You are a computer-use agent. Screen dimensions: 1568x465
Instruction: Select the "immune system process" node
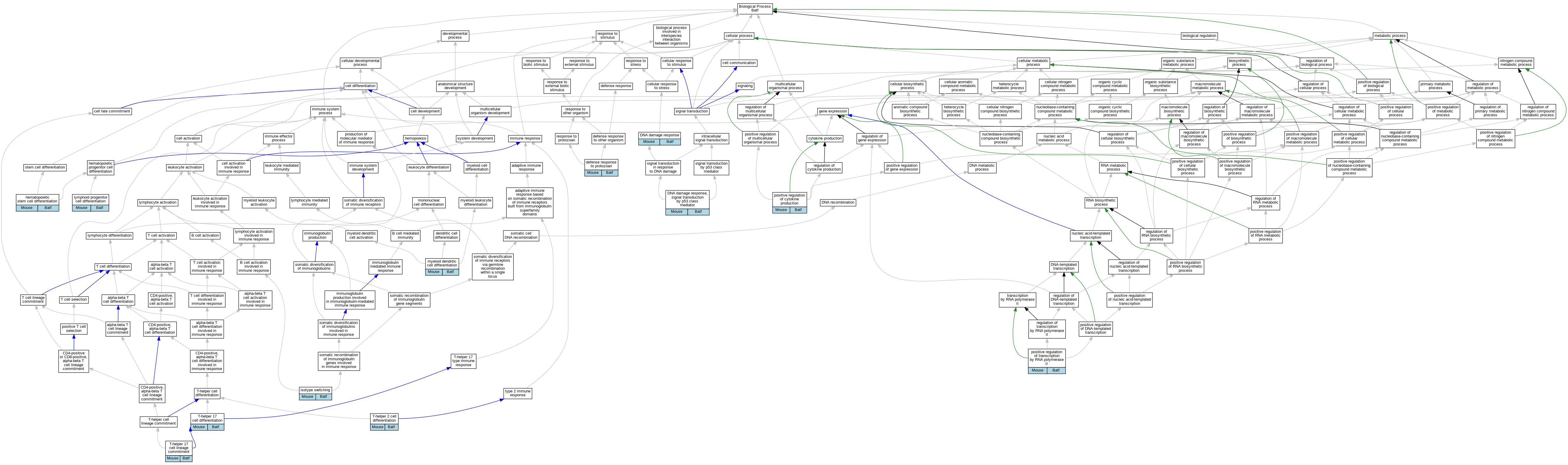click(x=326, y=111)
